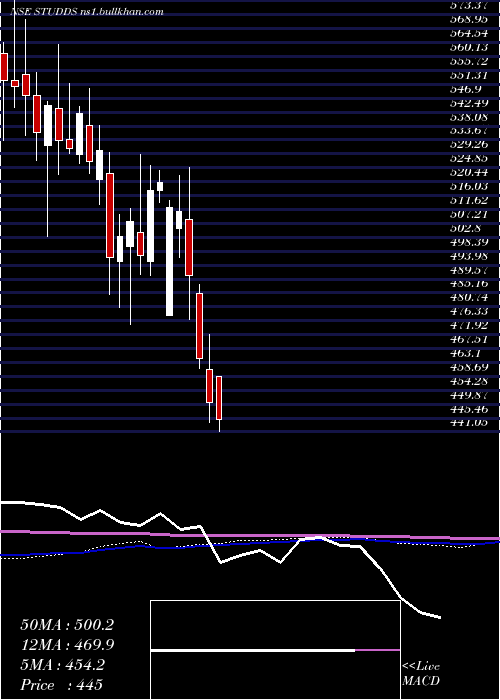Click the '5MA : 454.2' readout
The height and width of the screenshot is (700, 500).
(62, 665)
